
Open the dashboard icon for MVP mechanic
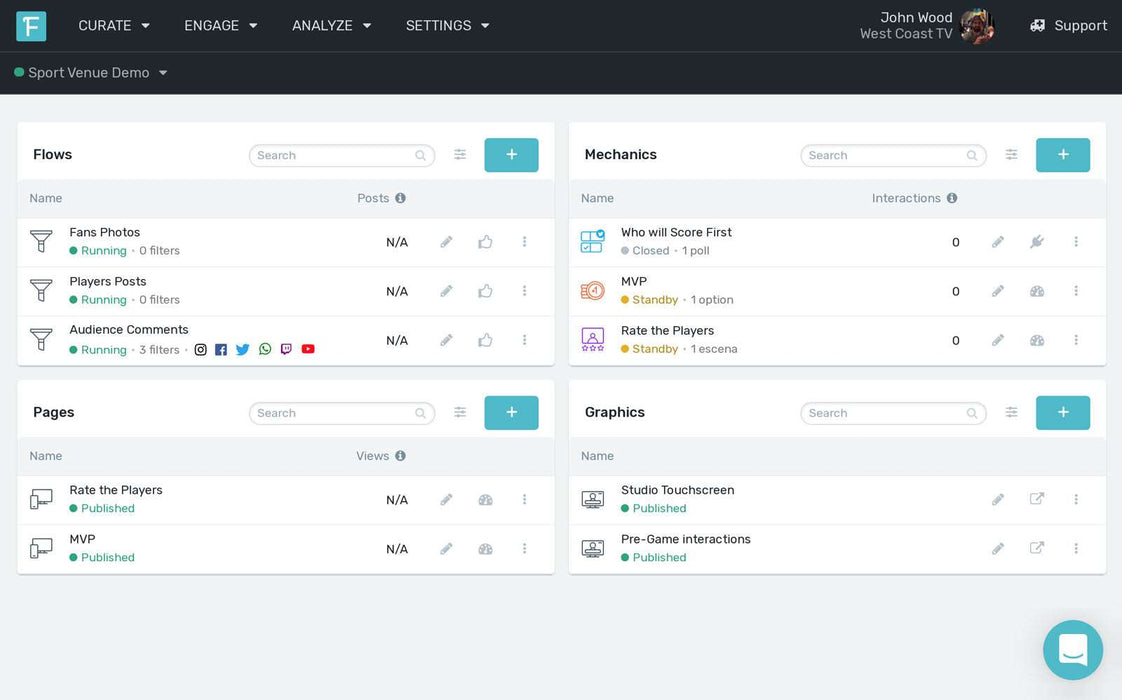[1037, 291]
